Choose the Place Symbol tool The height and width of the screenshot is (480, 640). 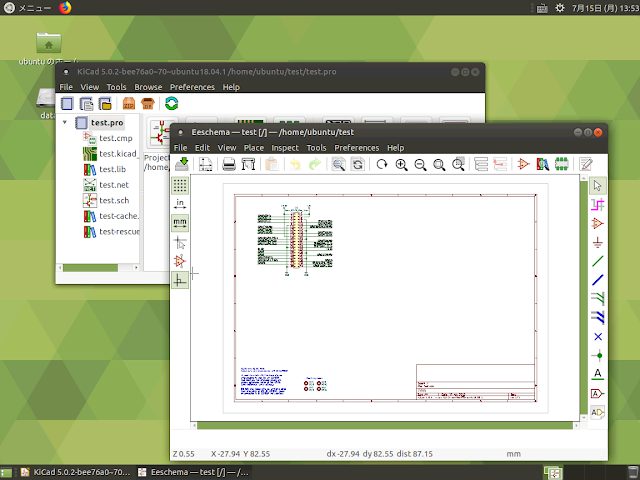(598, 224)
